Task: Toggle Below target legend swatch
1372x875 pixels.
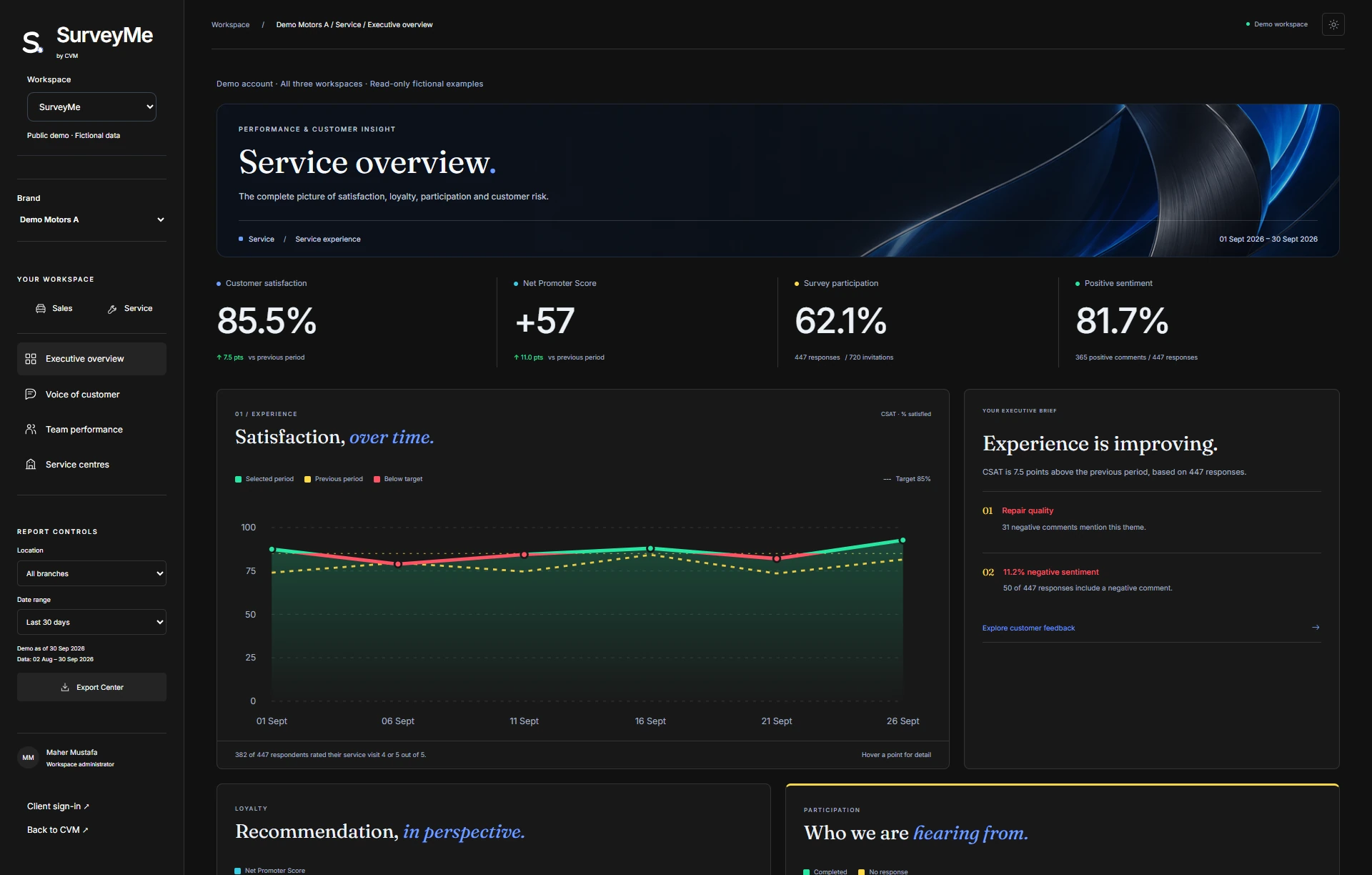Action: 377,479
